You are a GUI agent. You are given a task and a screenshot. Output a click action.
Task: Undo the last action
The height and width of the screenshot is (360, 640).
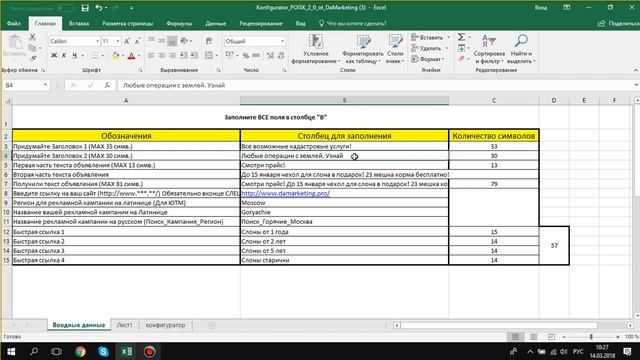pyautogui.click(x=98, y=8)
